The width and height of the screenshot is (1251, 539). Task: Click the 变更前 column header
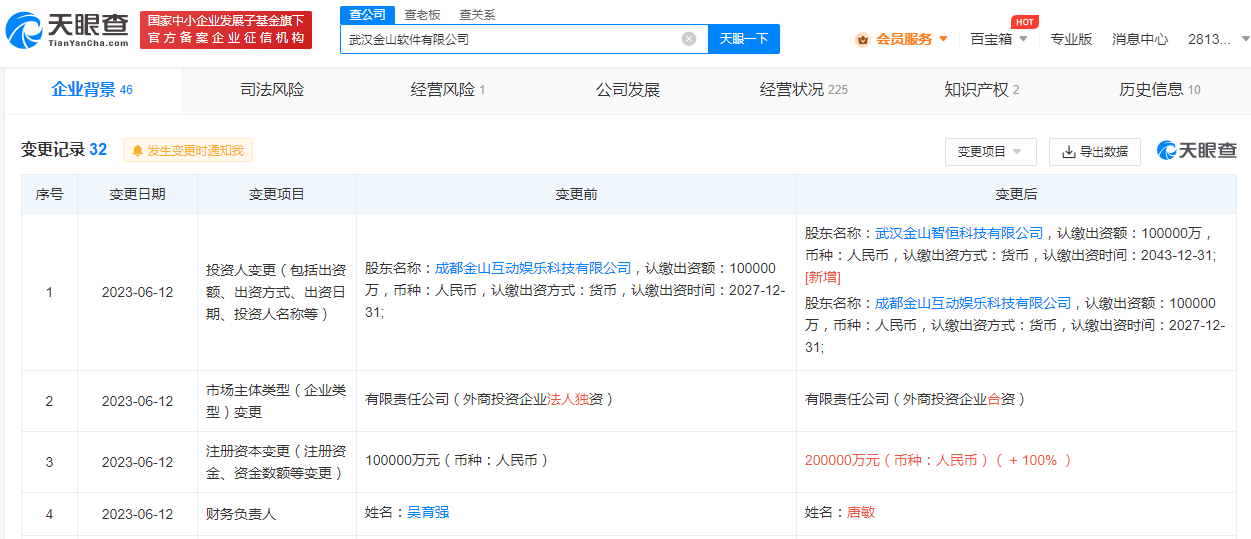pyautogui.click(x=577, y=194)
